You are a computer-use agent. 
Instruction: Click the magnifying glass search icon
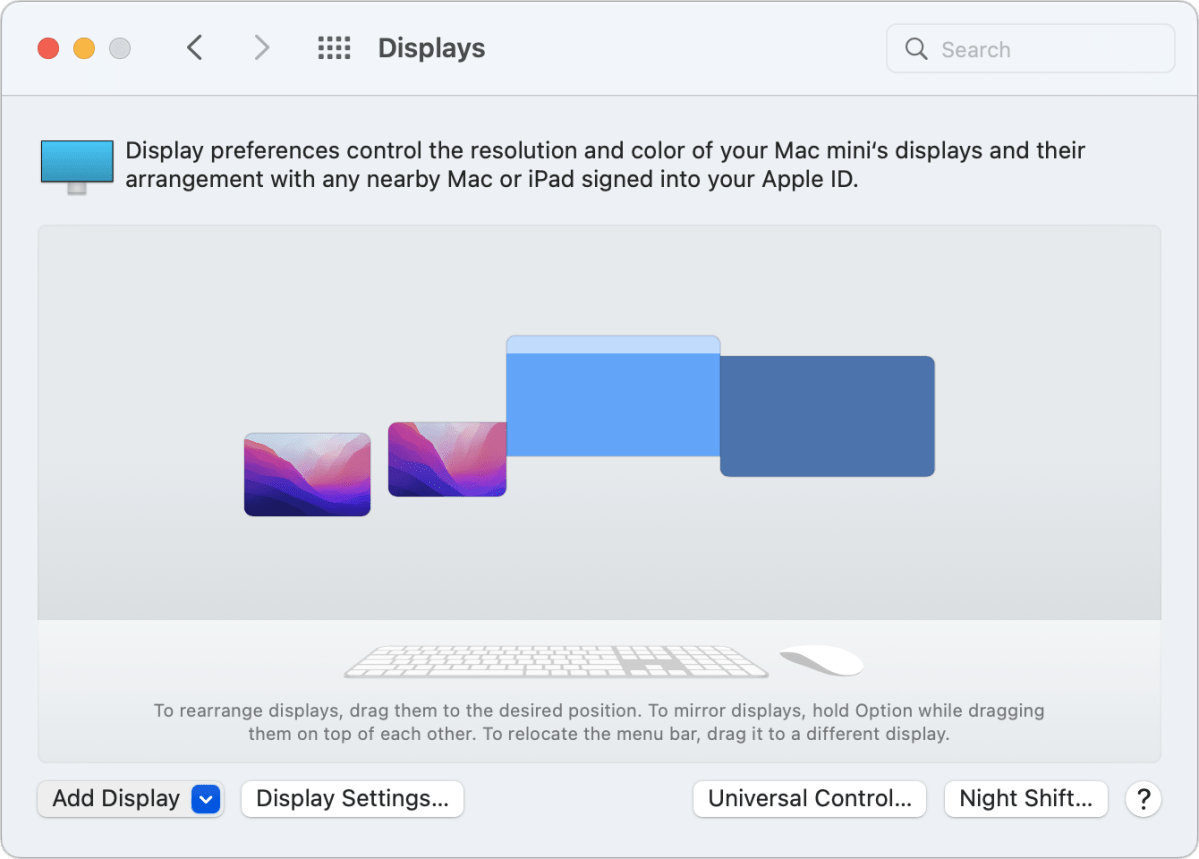916,49
